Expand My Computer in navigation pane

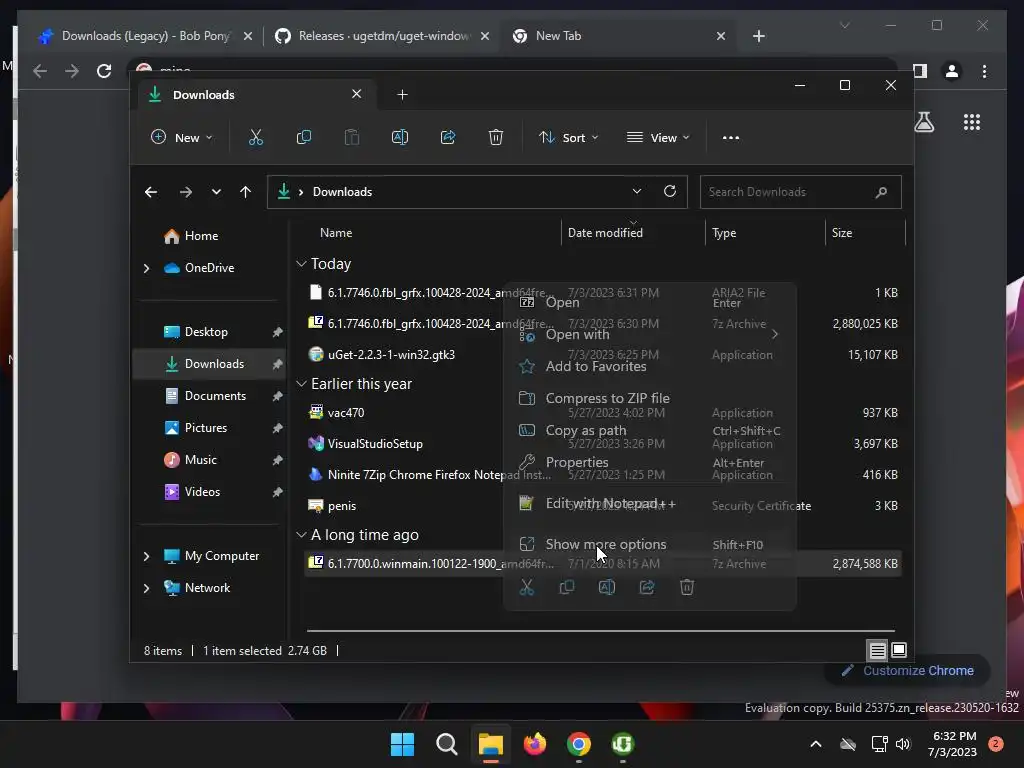click(146, 556)
